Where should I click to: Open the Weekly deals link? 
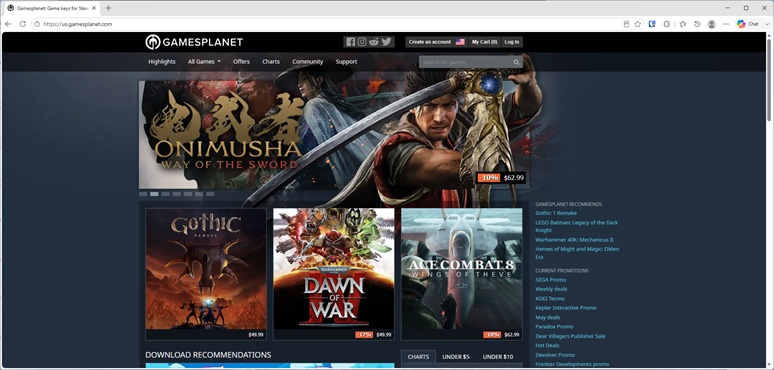[x=551, y=289]
